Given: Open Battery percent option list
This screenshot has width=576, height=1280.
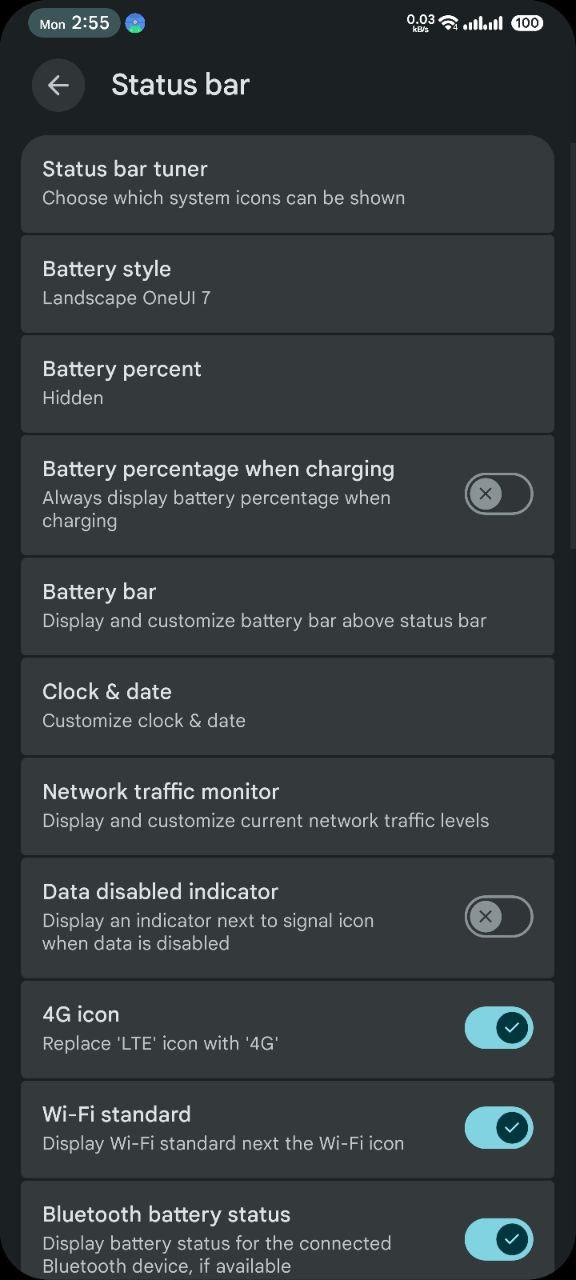Looking at the screenshot, I should pyautogui.click(x=288, y=383).
